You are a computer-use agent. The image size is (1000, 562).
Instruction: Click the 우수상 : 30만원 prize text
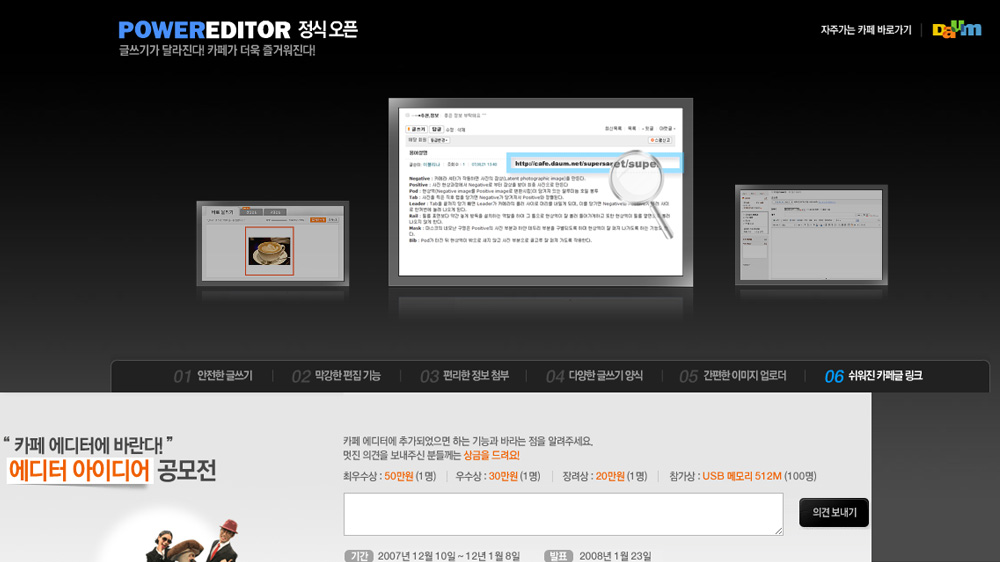click(x=497, y=476)
